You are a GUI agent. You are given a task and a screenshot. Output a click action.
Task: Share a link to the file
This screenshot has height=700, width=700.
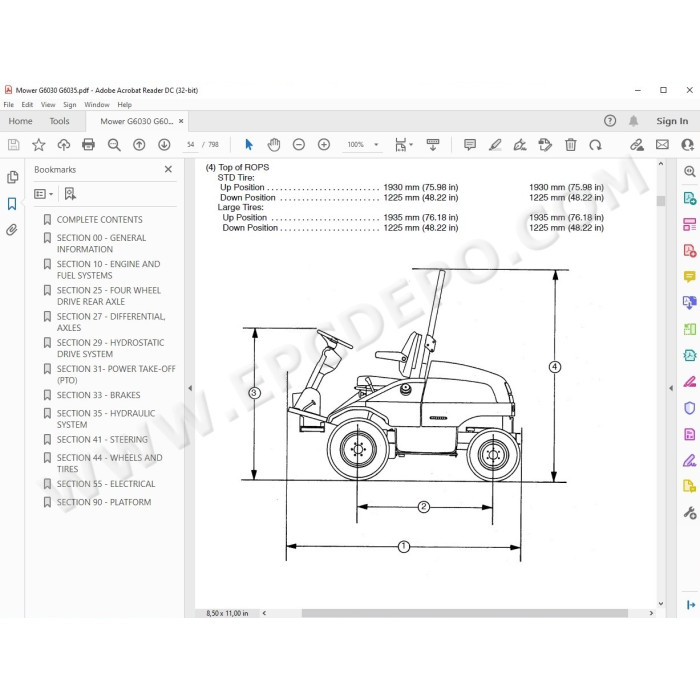point(637,145)
